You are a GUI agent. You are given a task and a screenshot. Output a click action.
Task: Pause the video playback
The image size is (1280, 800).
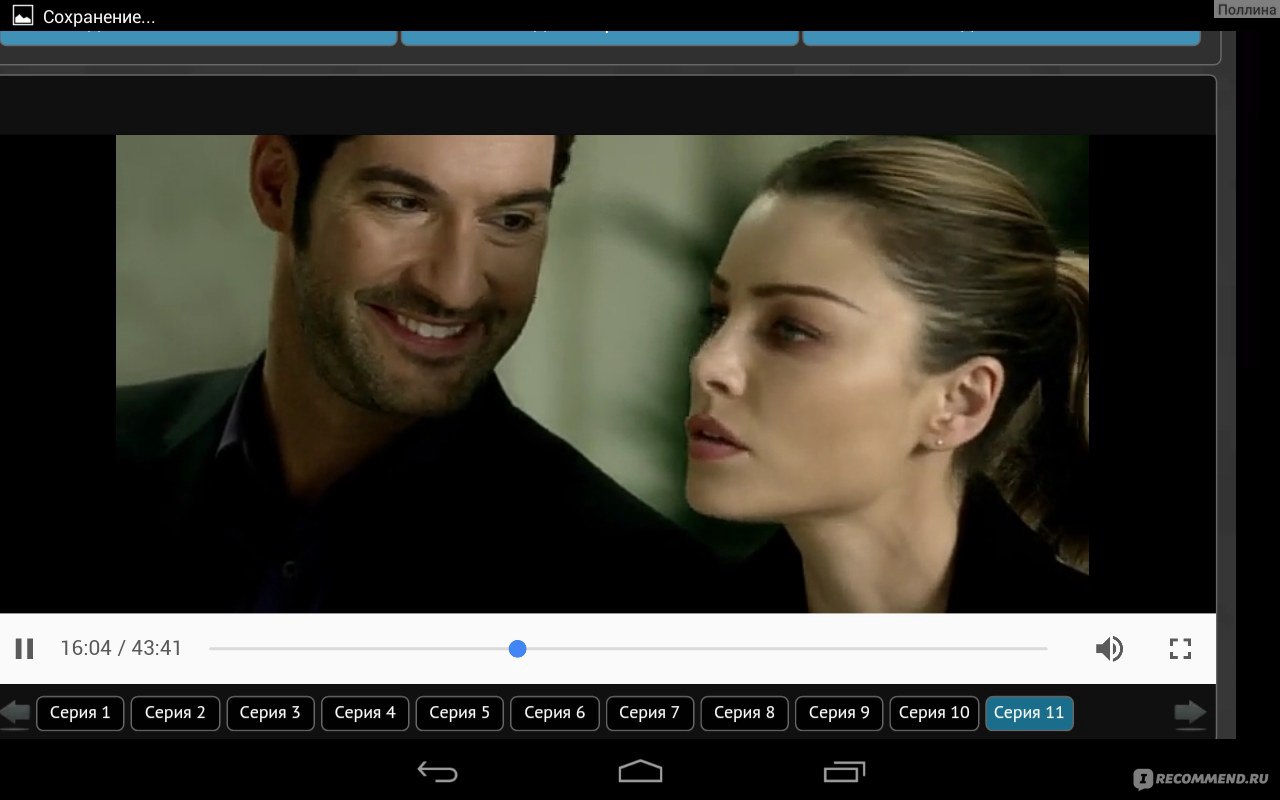(x=25, y=649)
